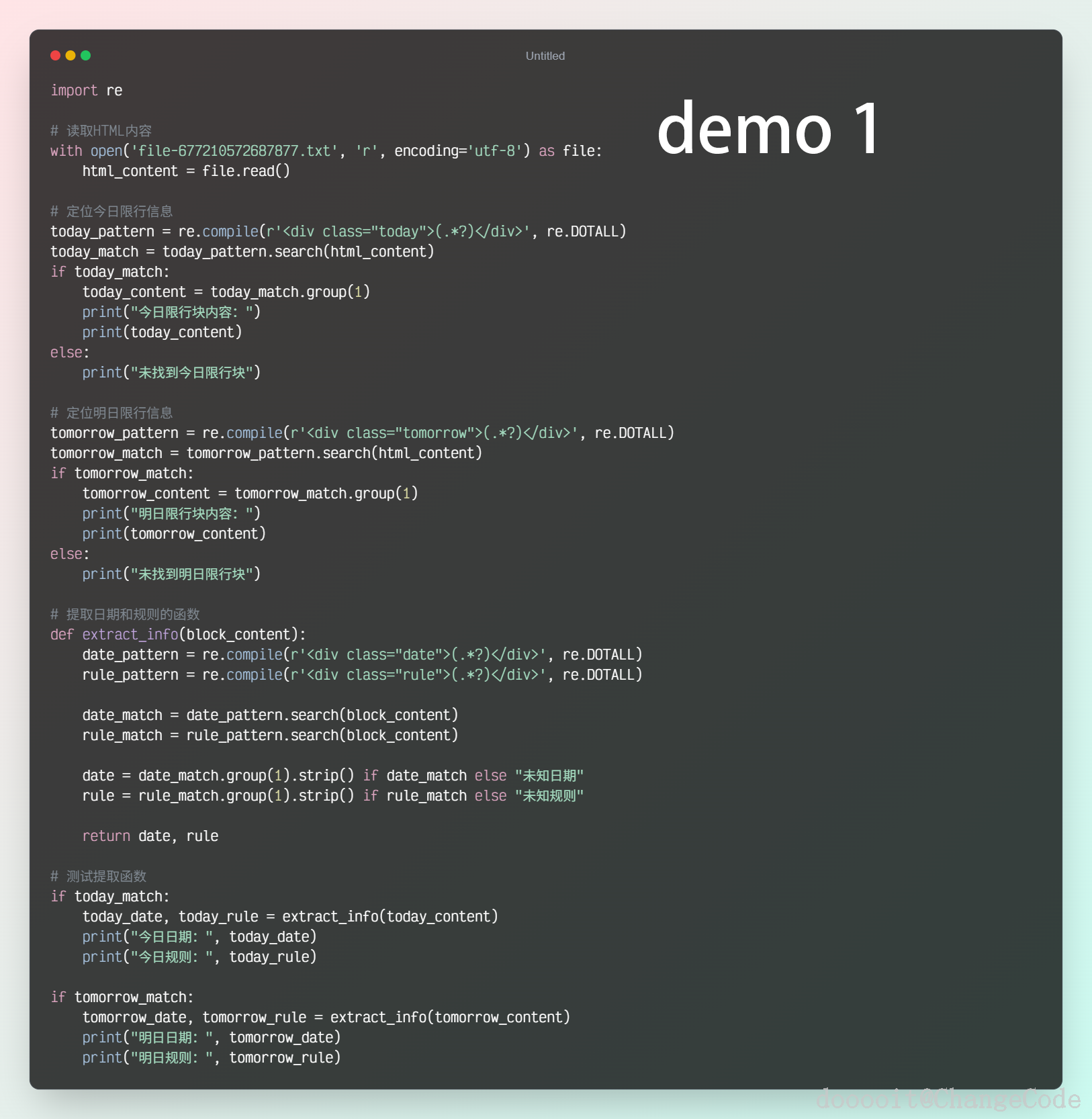Click the "today_pattern = re.compile" line
Image resolution: width=1092 pixels, height=1119 pixels.
[338, 232]
